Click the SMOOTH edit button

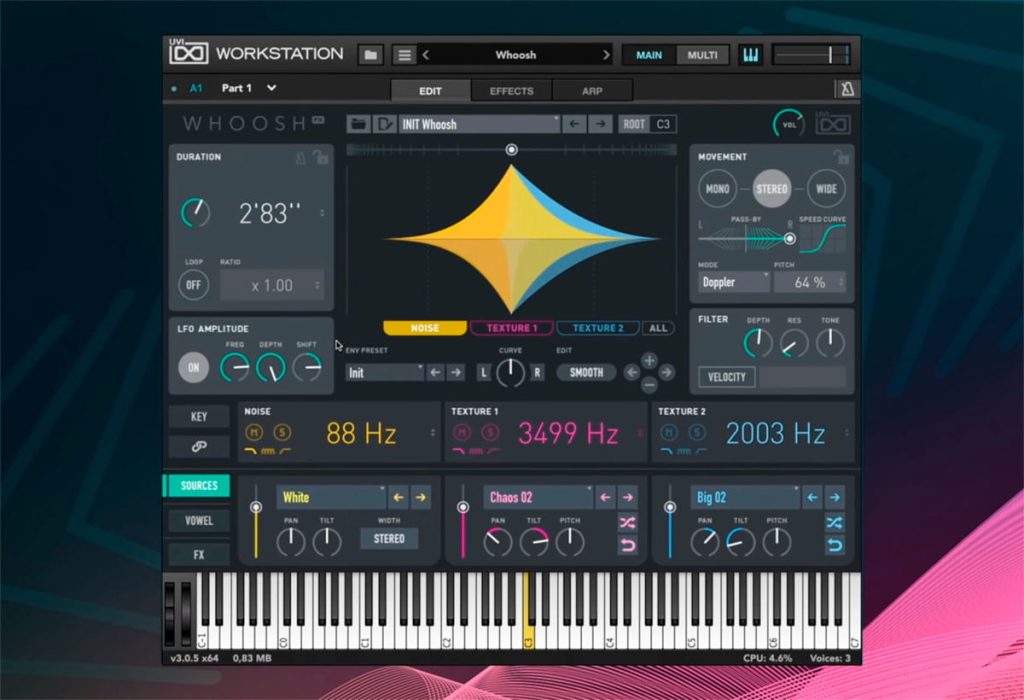(586, 373)
